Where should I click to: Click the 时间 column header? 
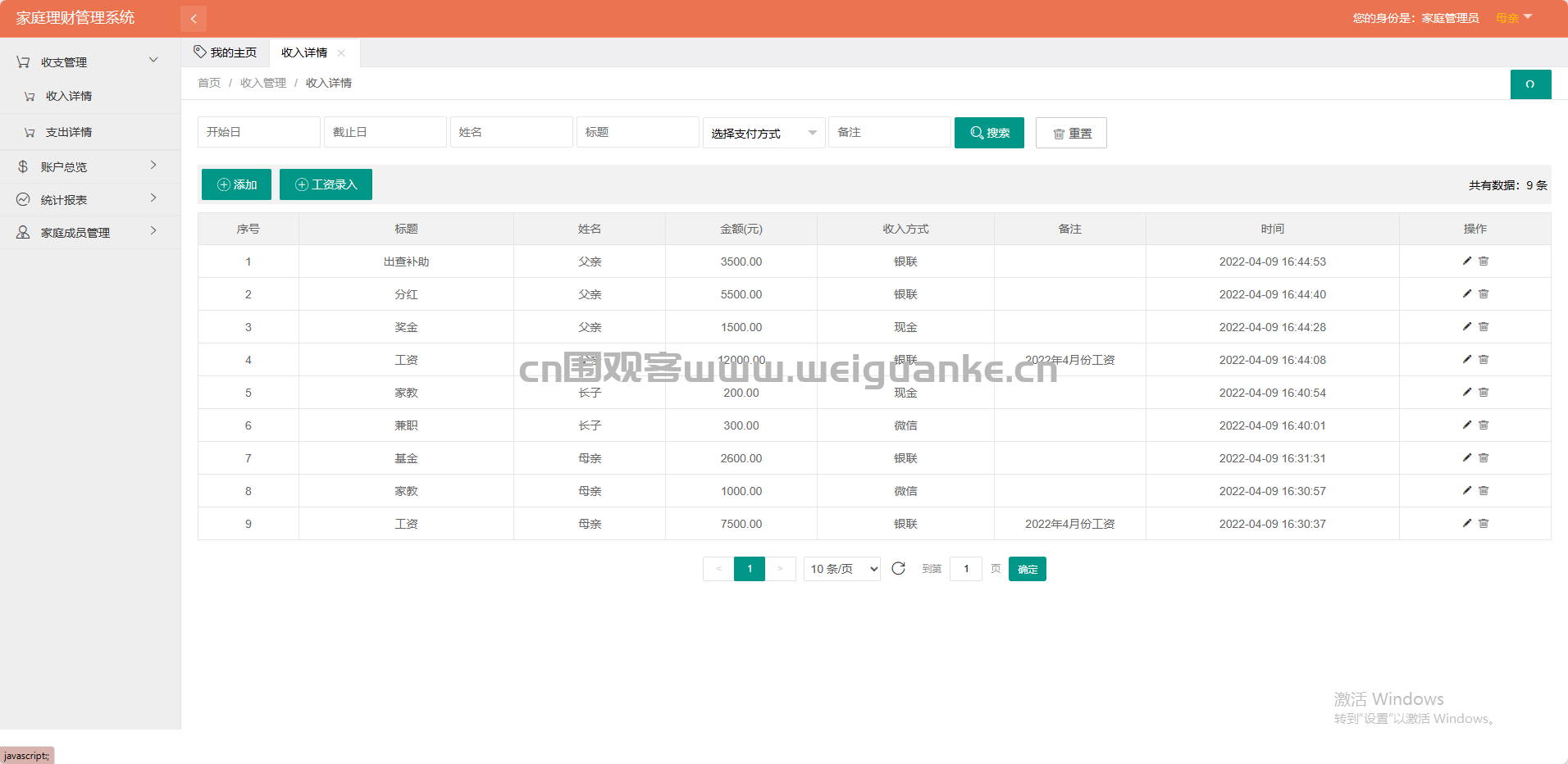[1273, 229]
